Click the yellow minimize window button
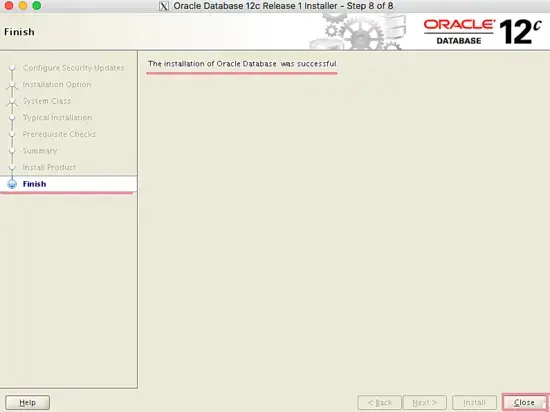 point(23,6)
